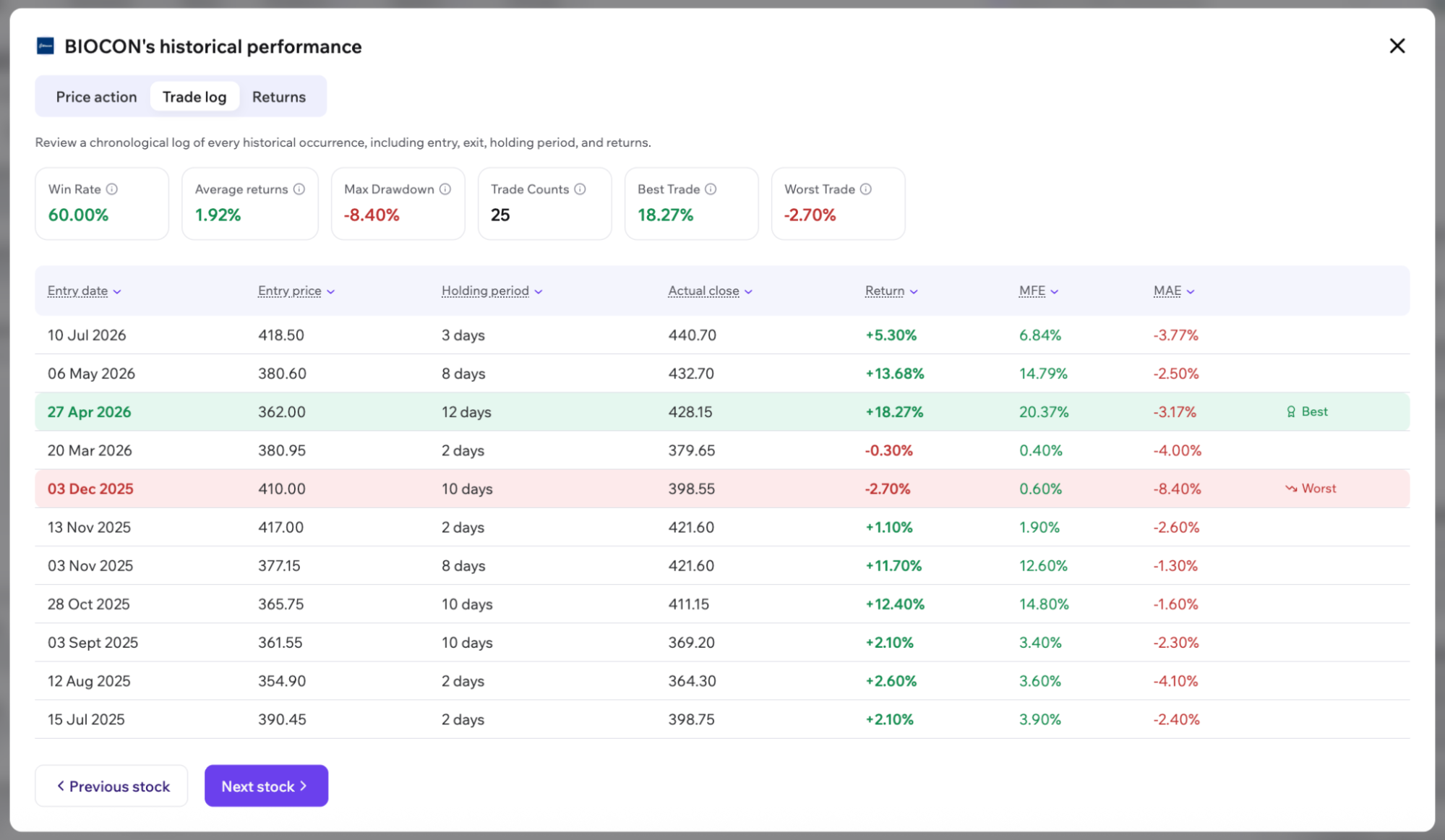Image resolution: width=1445 pixels, height=840 pixels.
Task: Click entry price 362.00
Action: pos(282,412)
